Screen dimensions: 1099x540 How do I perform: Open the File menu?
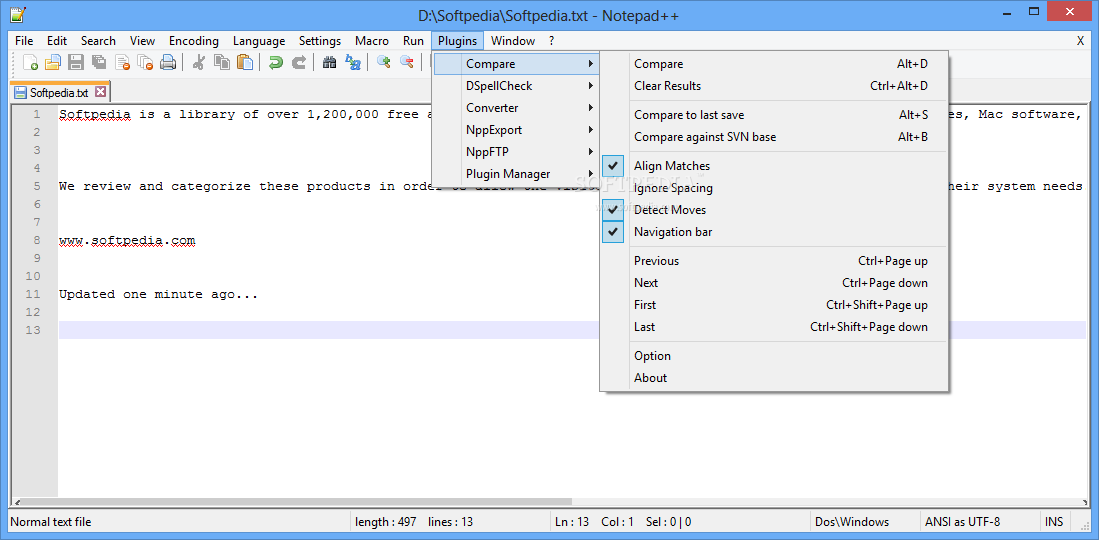[x=24, y=41]
